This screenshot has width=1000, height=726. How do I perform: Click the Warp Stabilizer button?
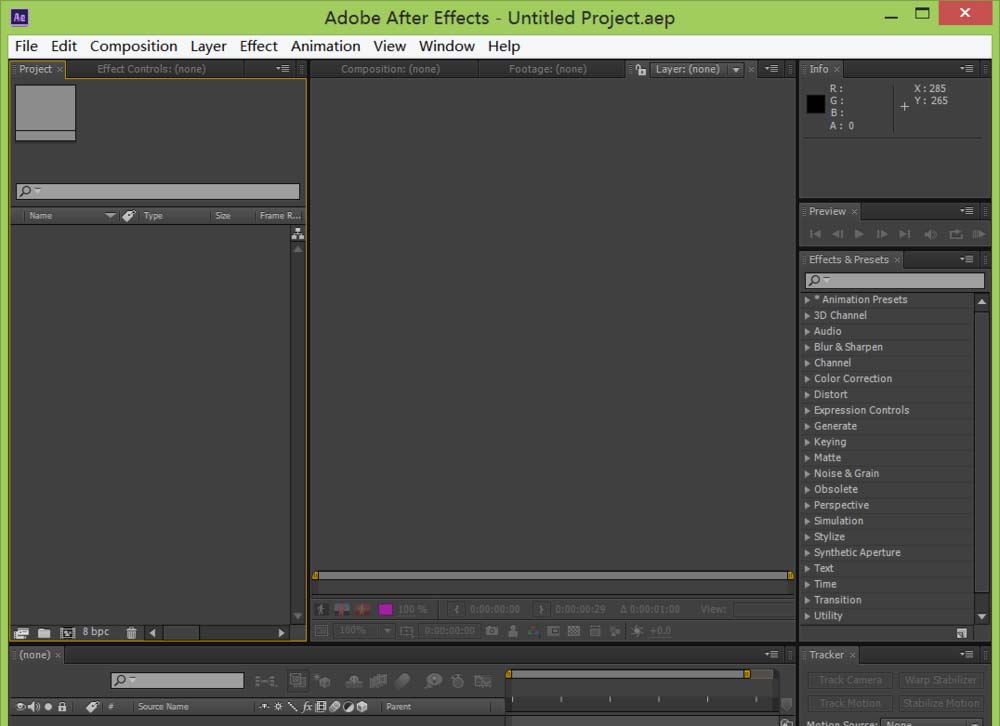tap(940, 680)
